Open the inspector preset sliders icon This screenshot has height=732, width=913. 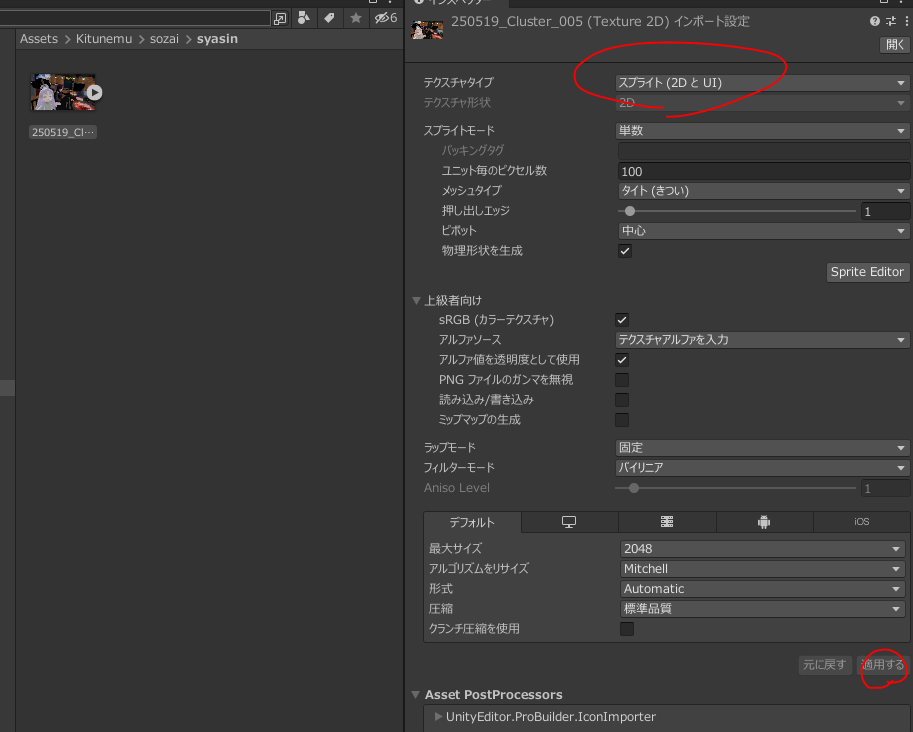890,21
